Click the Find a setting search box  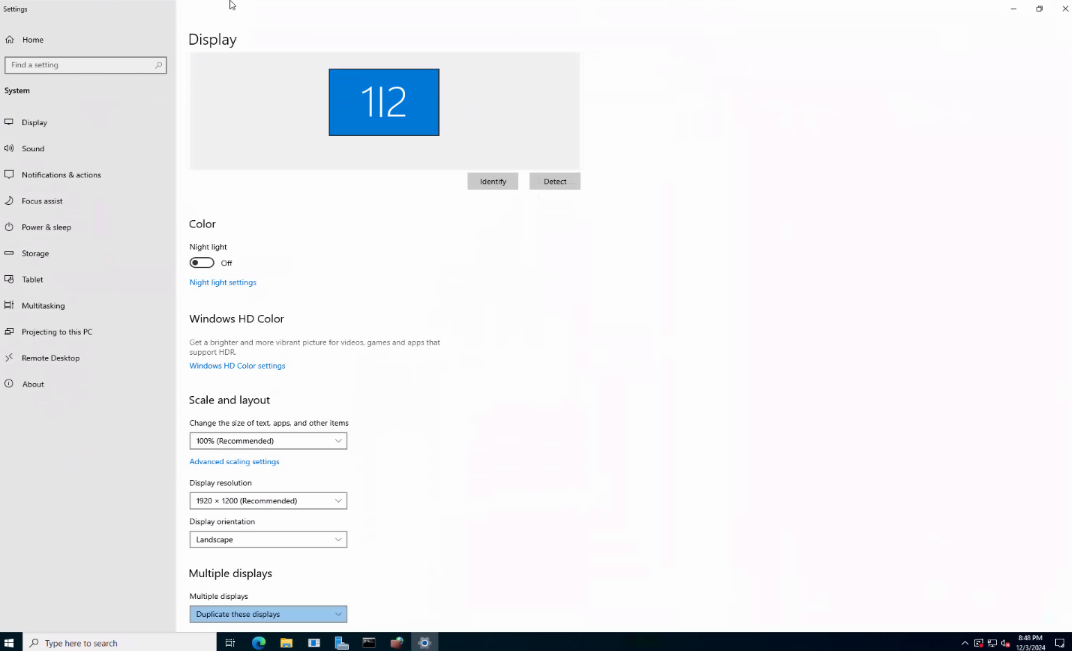coord(85,65)
